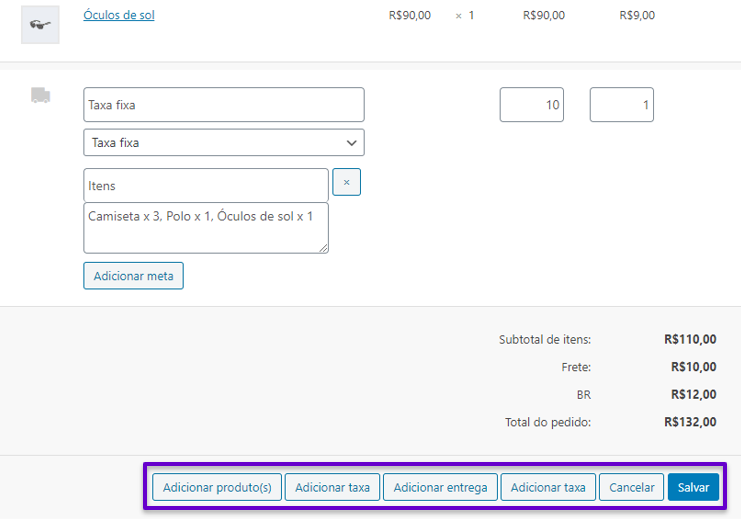Save the order with Salvar
Screen dimensions: 741x519
point(693,487)
